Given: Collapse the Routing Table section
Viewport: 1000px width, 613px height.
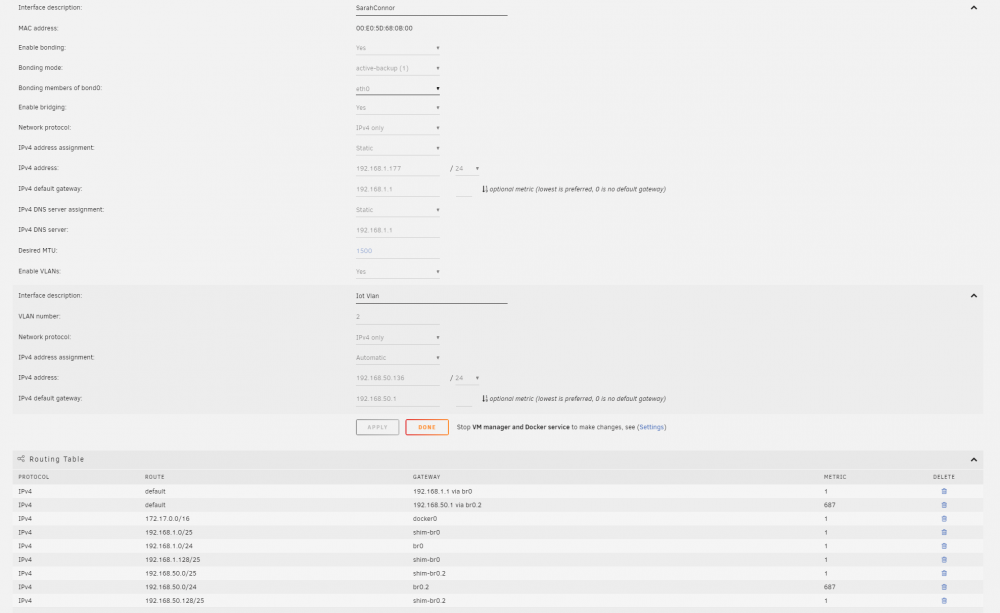Looking at the screenshot, I should pyautogui.click(x=973, y=459).
